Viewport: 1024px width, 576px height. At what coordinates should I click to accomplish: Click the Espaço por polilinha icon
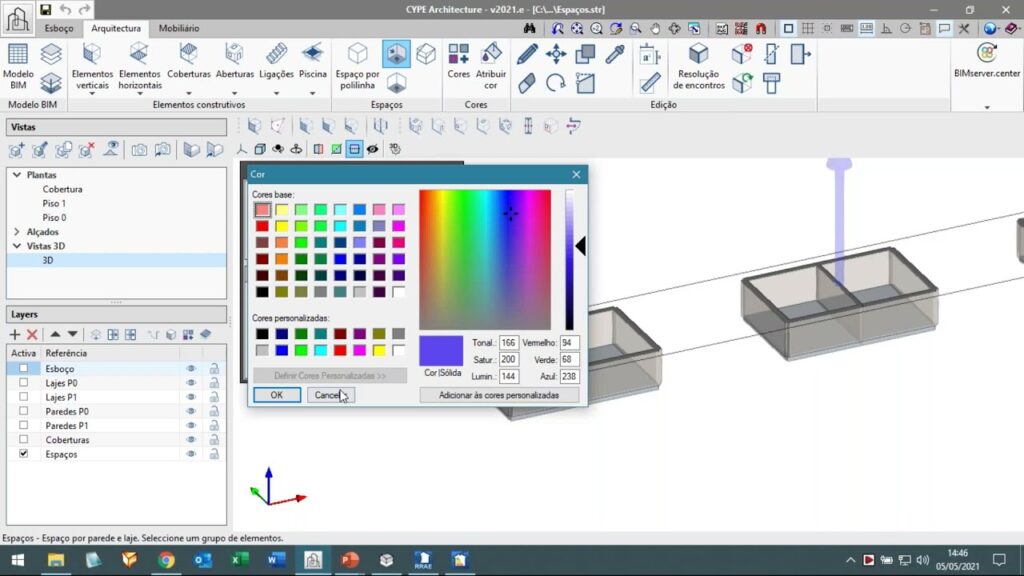click(357, 54)
